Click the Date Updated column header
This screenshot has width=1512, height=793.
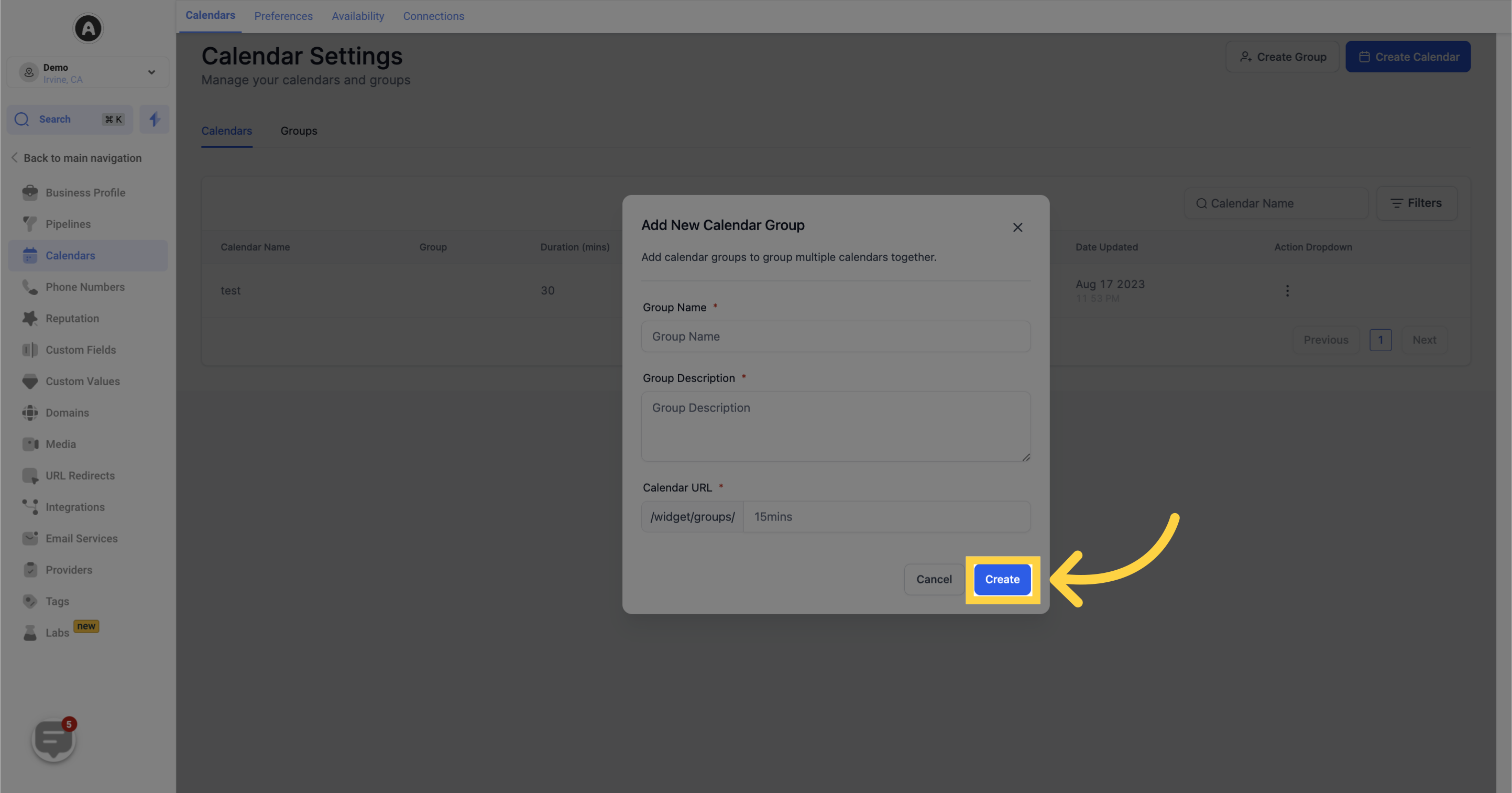1106,247
